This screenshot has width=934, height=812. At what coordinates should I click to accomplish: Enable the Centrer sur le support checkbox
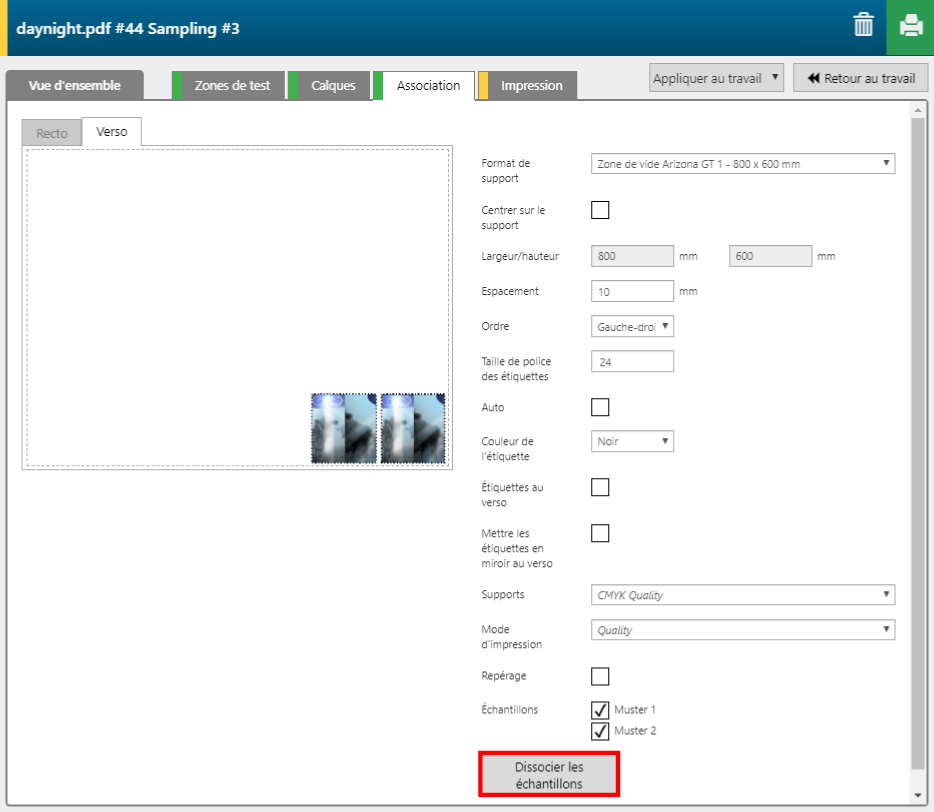click(600, 210)
